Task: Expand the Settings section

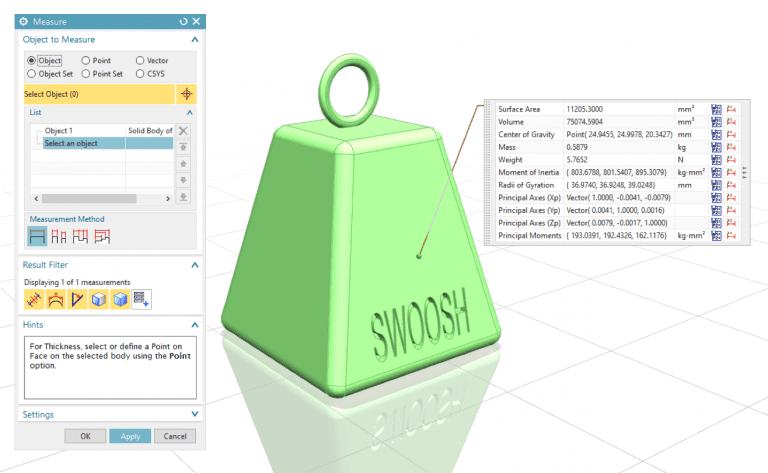Action: point(194,414)
